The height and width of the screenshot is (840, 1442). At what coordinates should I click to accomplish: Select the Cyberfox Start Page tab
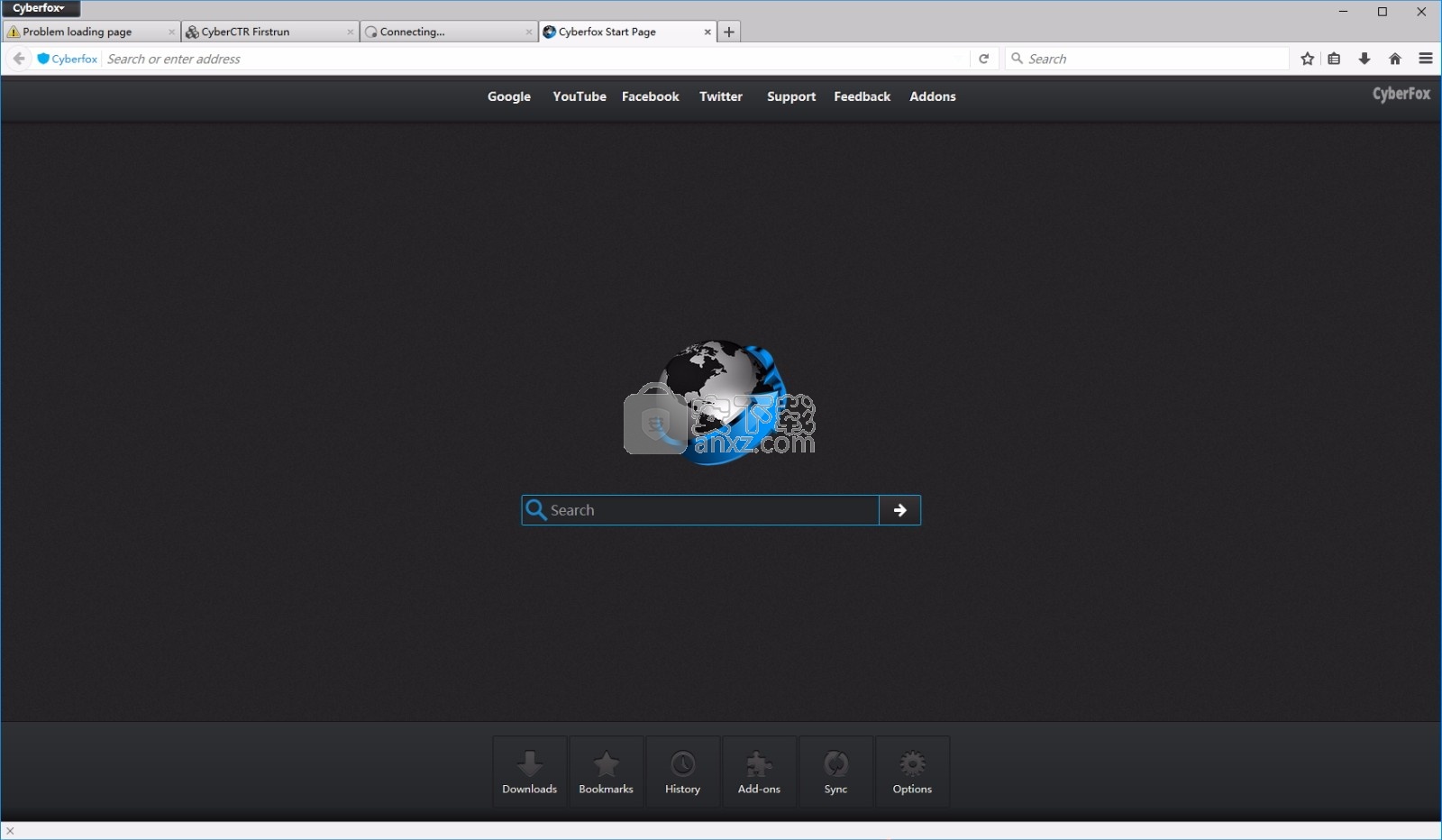coord(627,32)
